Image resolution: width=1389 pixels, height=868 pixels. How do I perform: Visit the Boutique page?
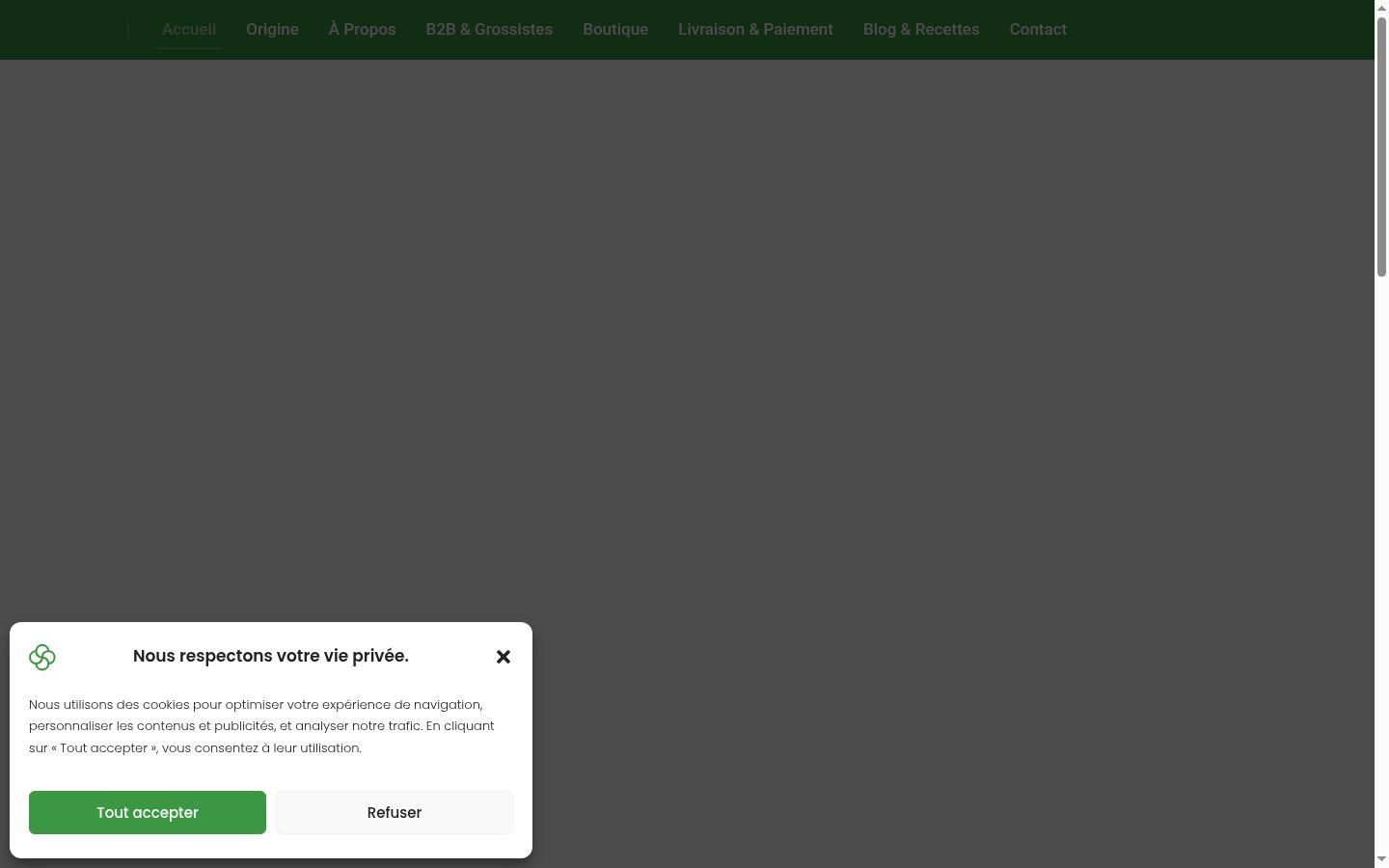click(x=615, y=29)
